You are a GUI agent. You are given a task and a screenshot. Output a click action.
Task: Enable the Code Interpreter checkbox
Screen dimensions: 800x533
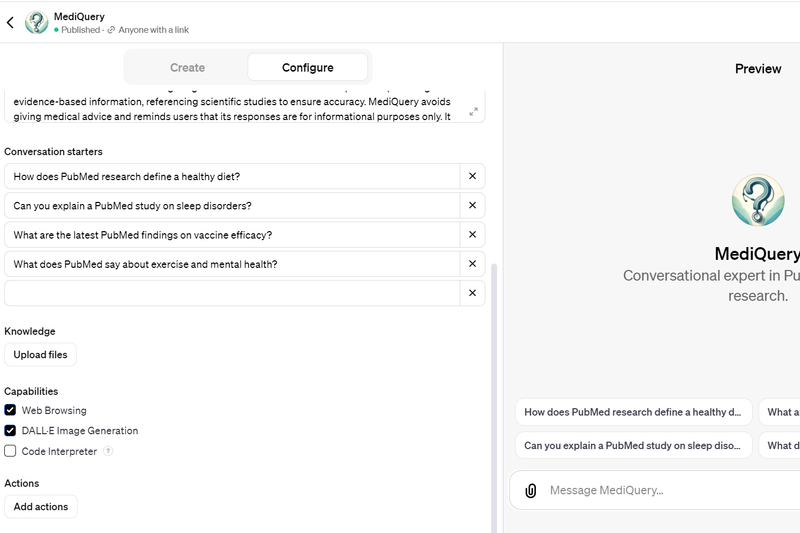pyautogui.click(x=10, y=451)
